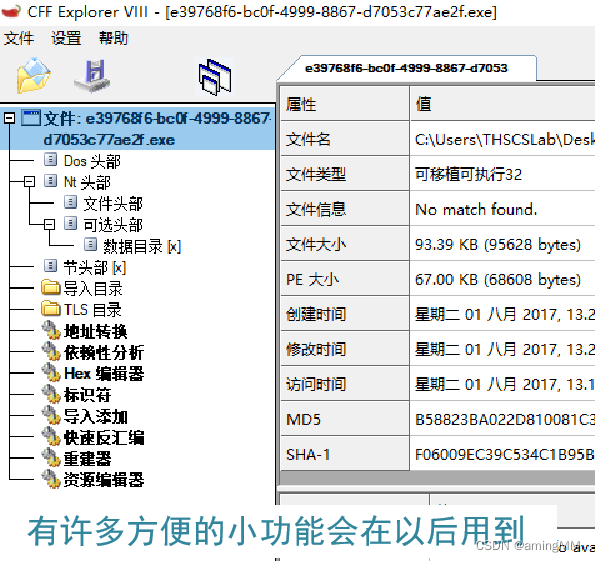Open the 帮助 menu
The image size is (595, 562).
click(x=113, y=38)
